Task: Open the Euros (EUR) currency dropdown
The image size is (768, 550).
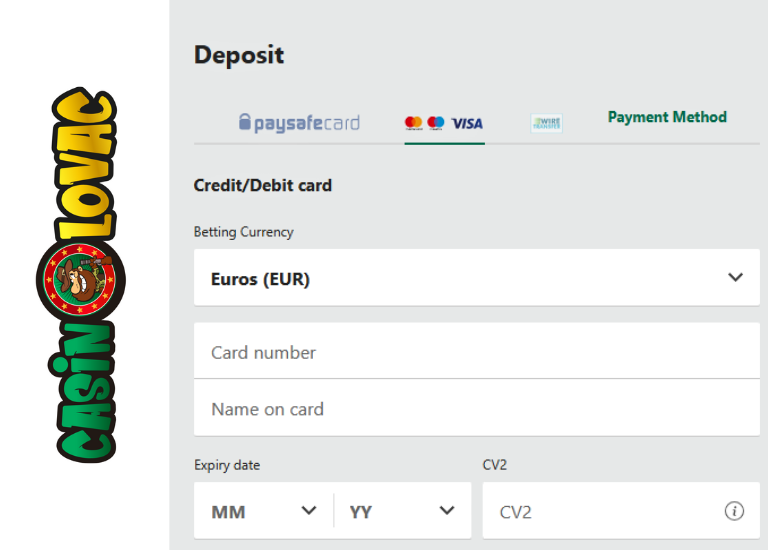Action: coord(476,278)
